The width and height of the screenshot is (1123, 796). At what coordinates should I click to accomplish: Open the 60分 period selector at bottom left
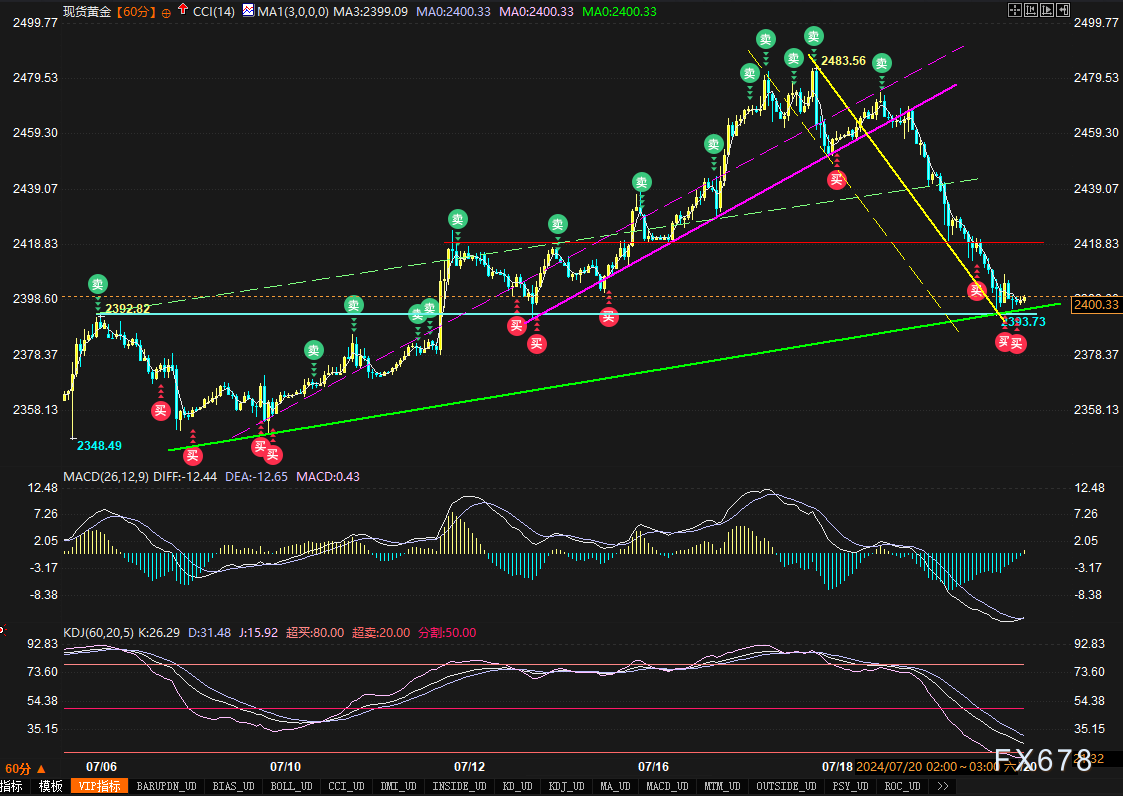point(18,768)
